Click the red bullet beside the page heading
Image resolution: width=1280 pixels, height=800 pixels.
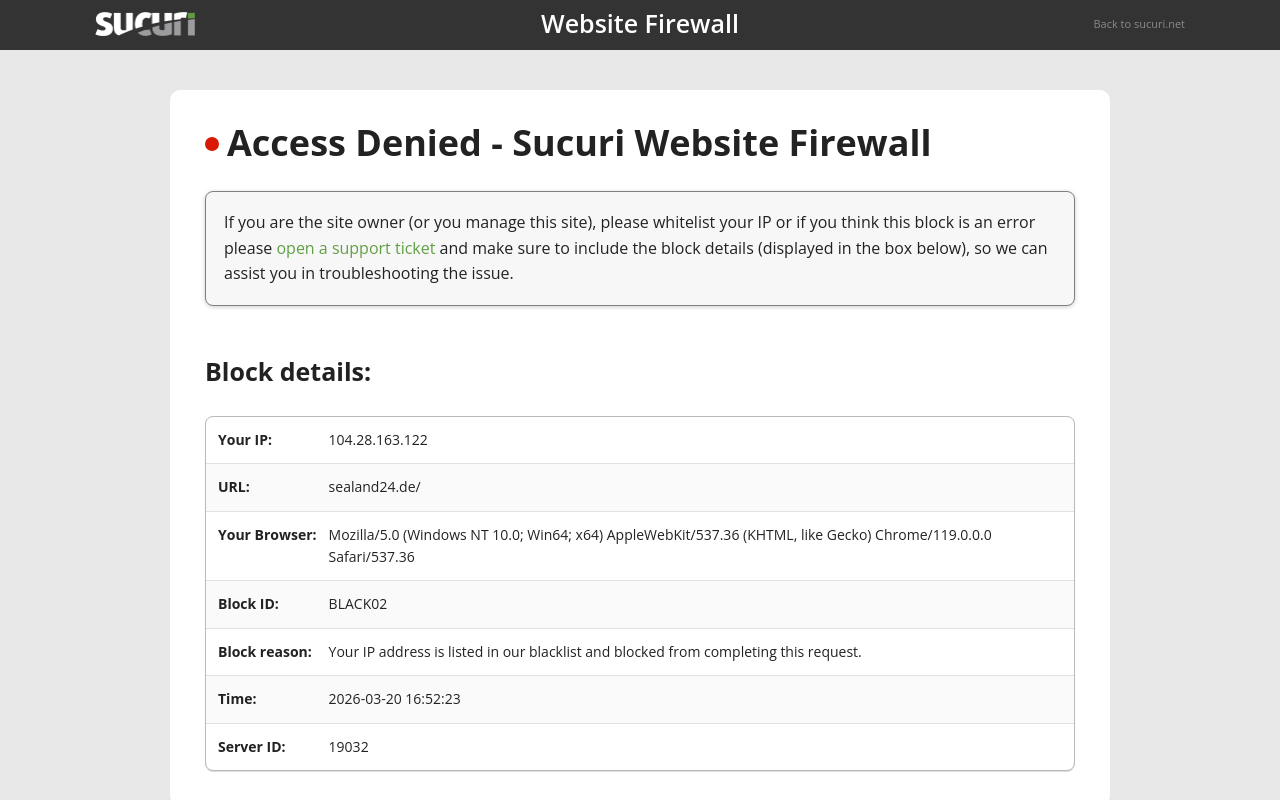pyautogui.click(x=209, y=142)
